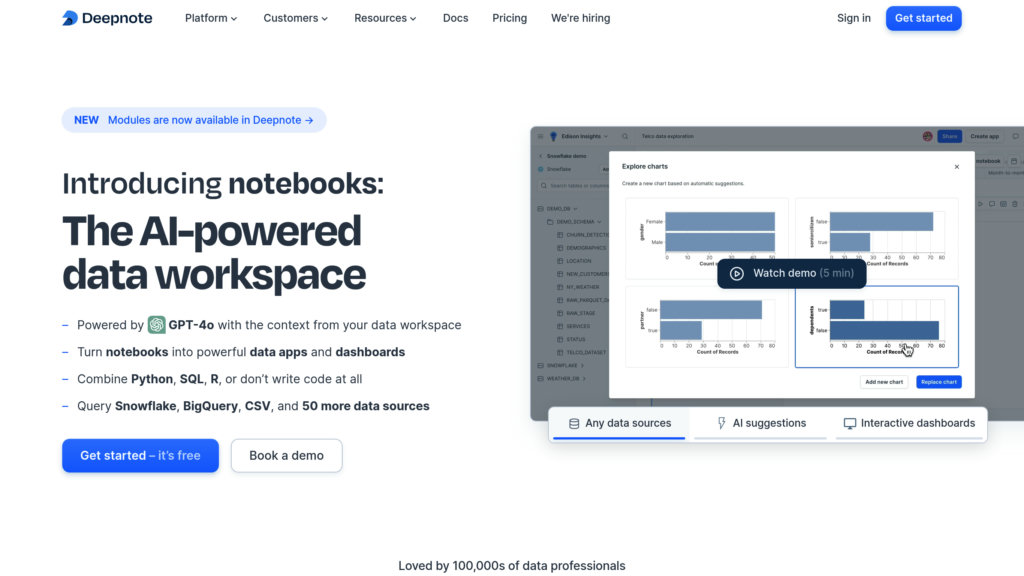Viewport: 1024px width, 576px height.
Task: Expand the Resources dropdown menu
Action: pos(387,18)
